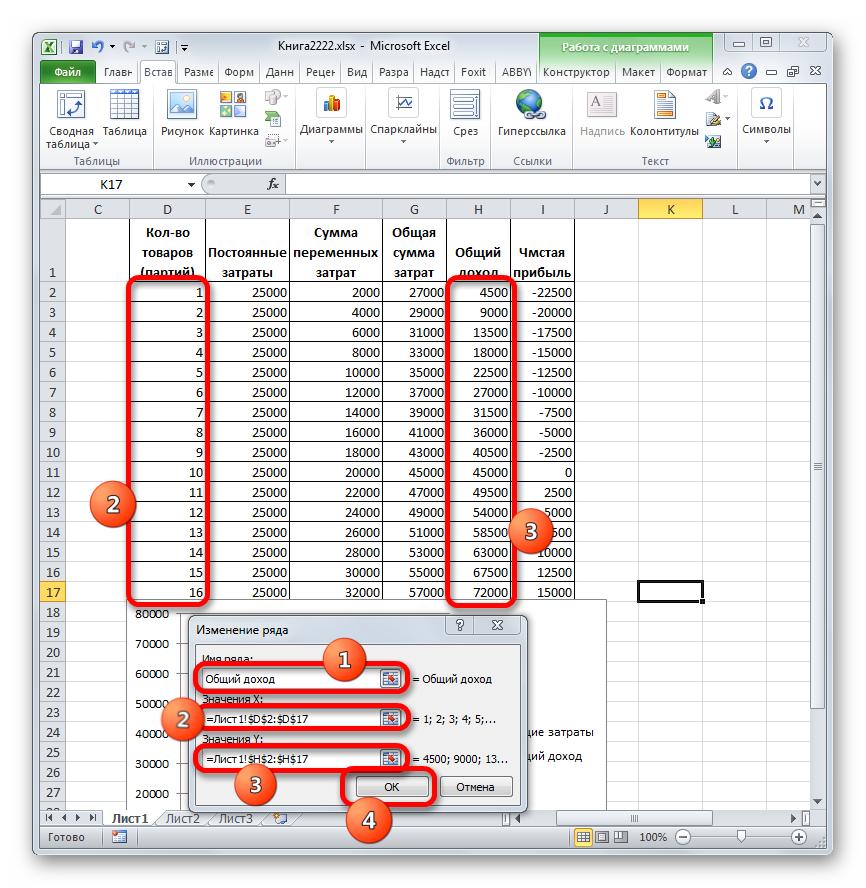Close the Изменение ряда dialog

click(x=497, y=625)
